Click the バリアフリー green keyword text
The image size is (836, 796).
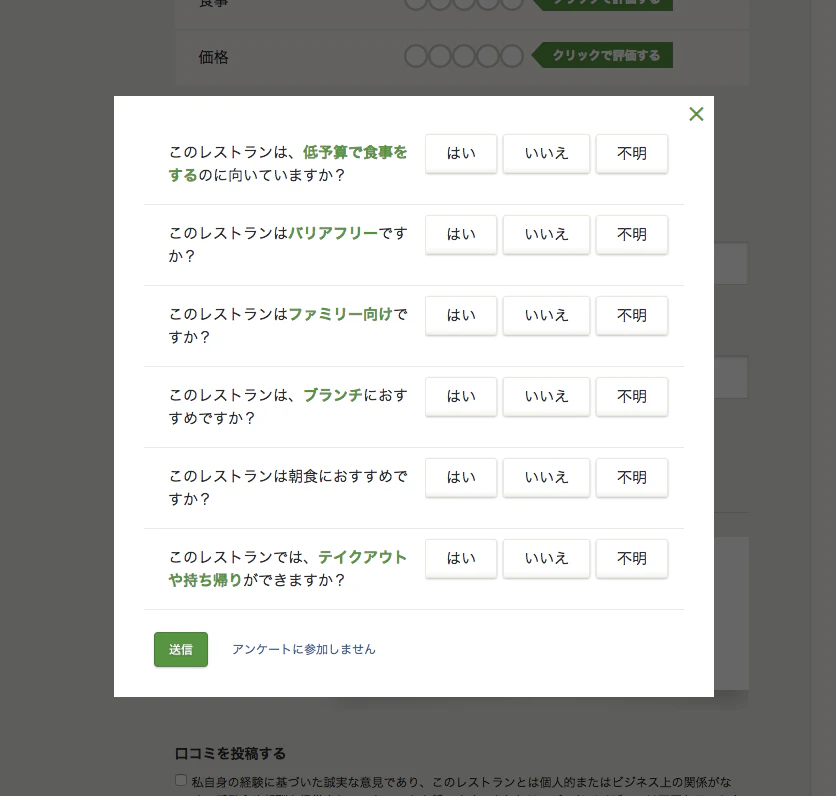coord(333,234)
